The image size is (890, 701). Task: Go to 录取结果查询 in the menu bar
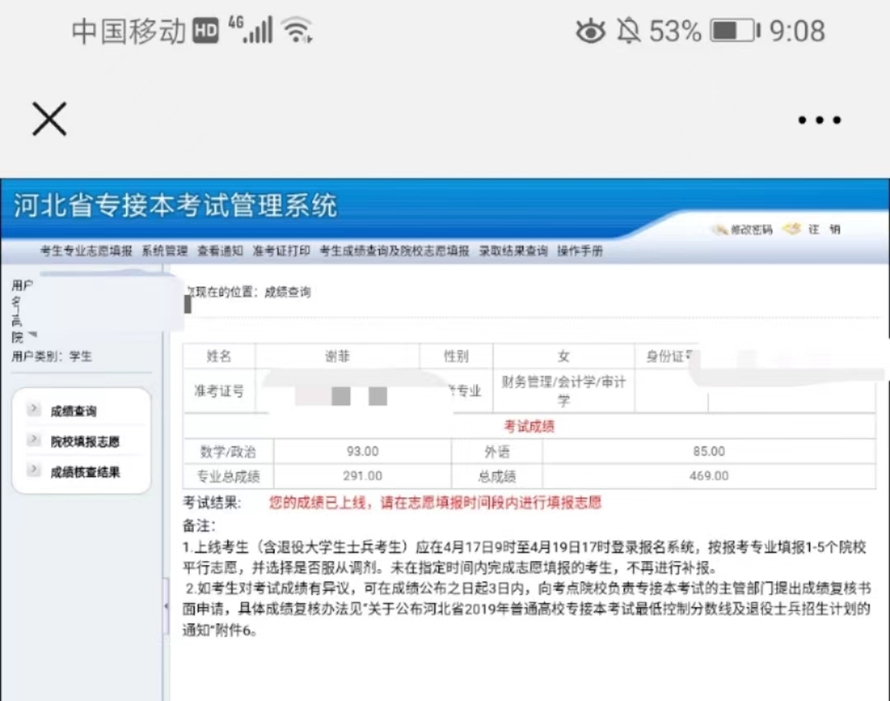point(513,251)
